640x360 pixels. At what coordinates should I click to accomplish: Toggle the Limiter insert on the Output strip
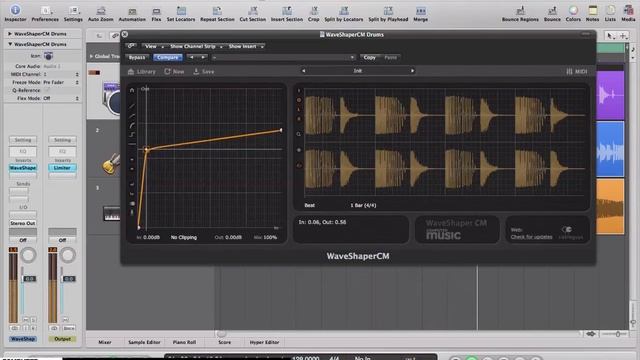coord(62,168)
